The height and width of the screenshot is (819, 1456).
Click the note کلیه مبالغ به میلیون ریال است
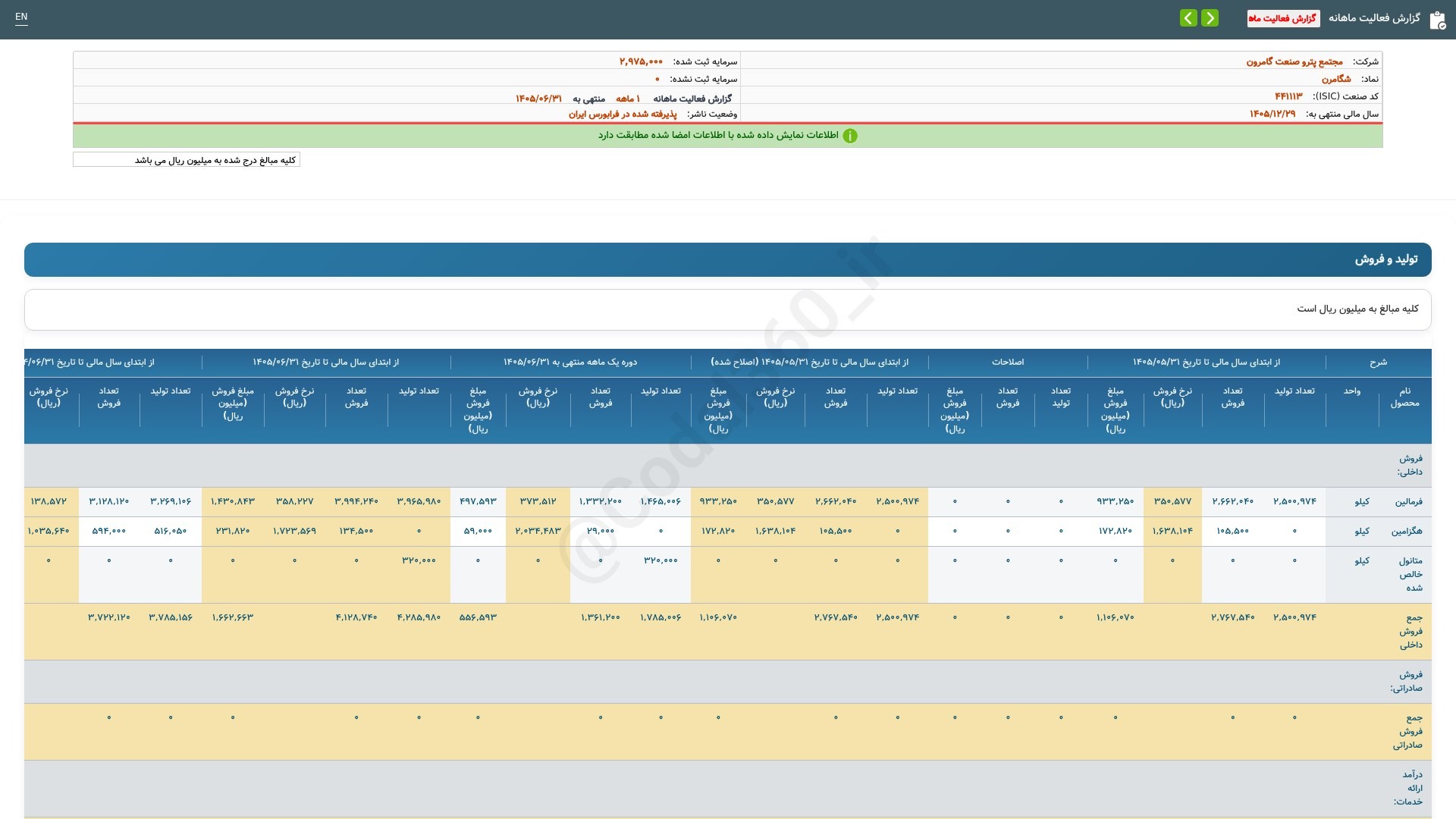pos(1357,309)
